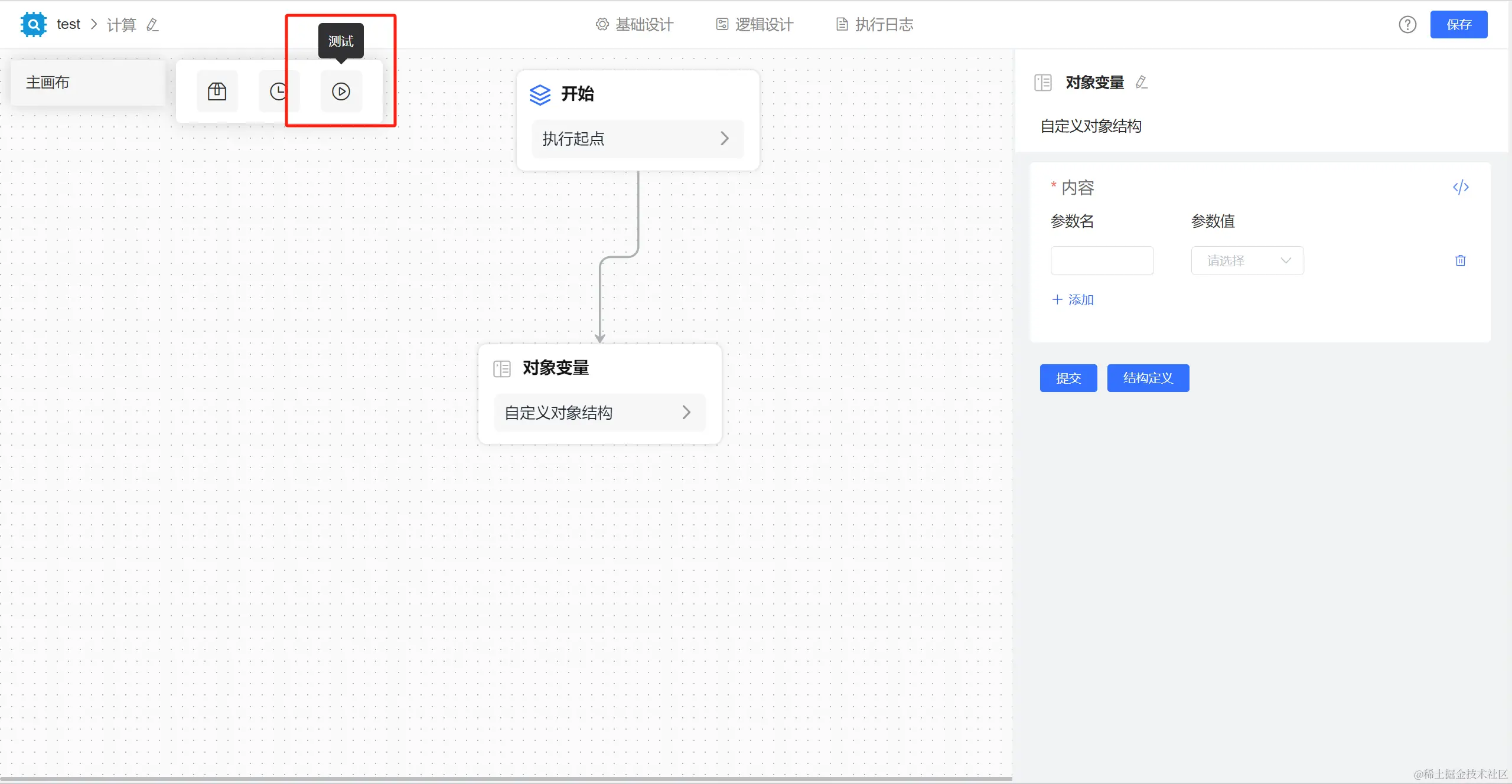Click the gear logo next to test
Viewport: 1512px width, 784px height.
[x=33, y=25]
